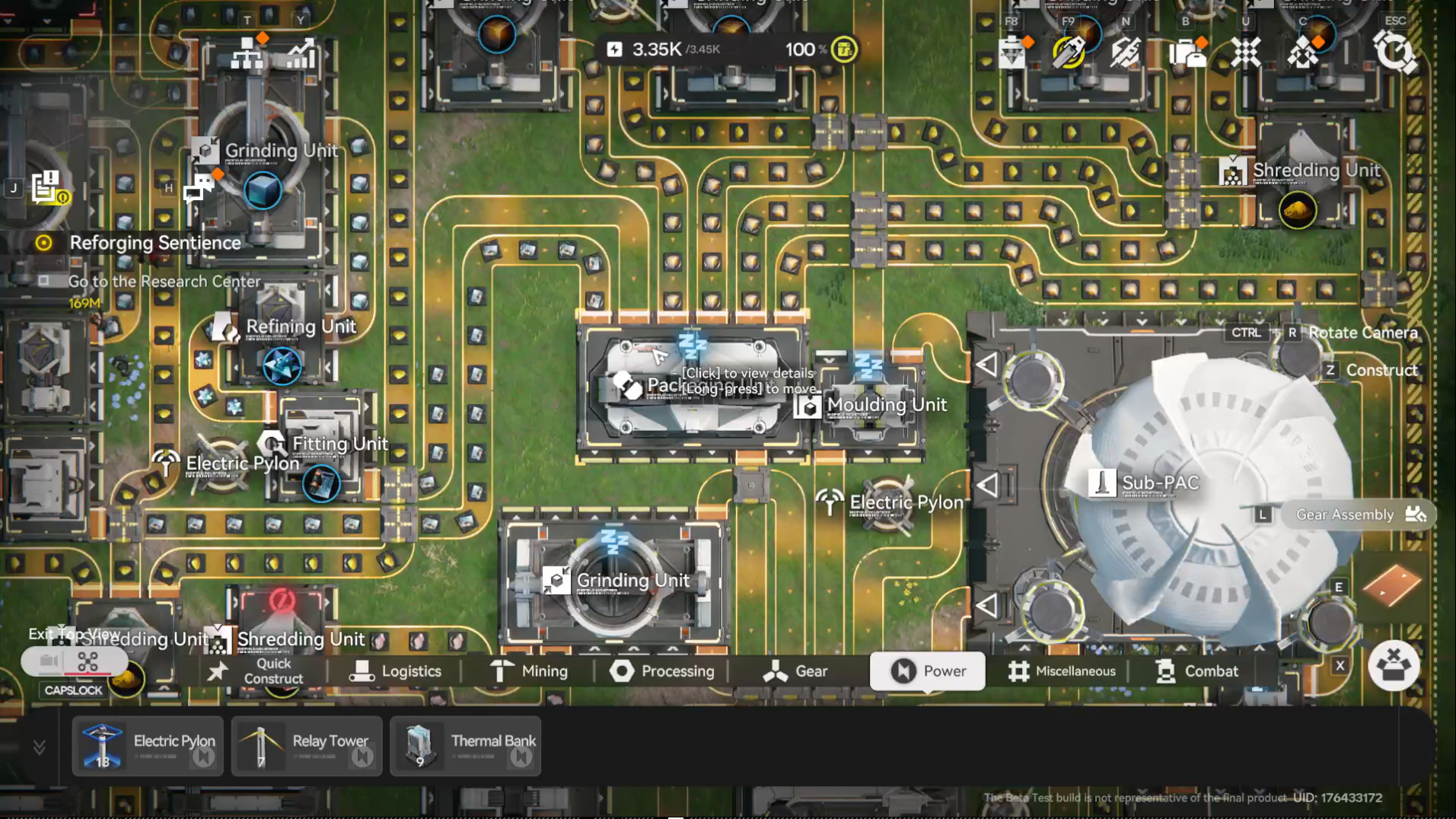Viewport: 1456px width, 819px height.
Task: Click the lightning bolt power icon
Action: (x=614, y=49)
